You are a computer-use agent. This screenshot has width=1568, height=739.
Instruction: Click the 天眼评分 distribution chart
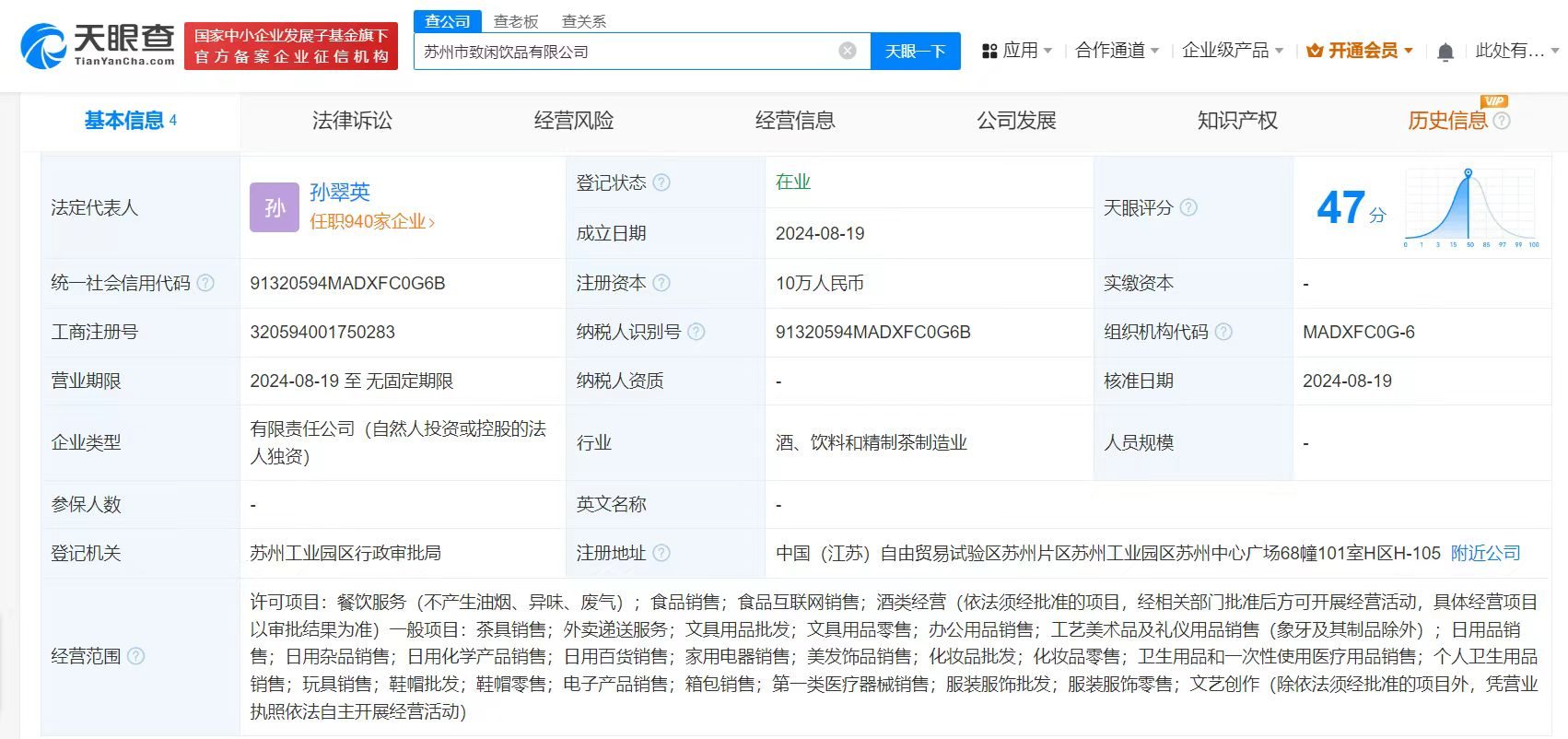click(x=1471, y=208)
